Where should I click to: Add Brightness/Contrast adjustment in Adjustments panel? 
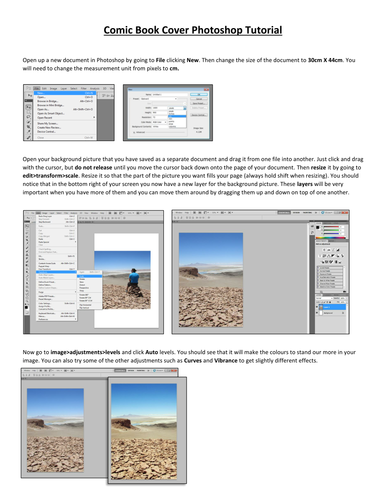point(324,250)
